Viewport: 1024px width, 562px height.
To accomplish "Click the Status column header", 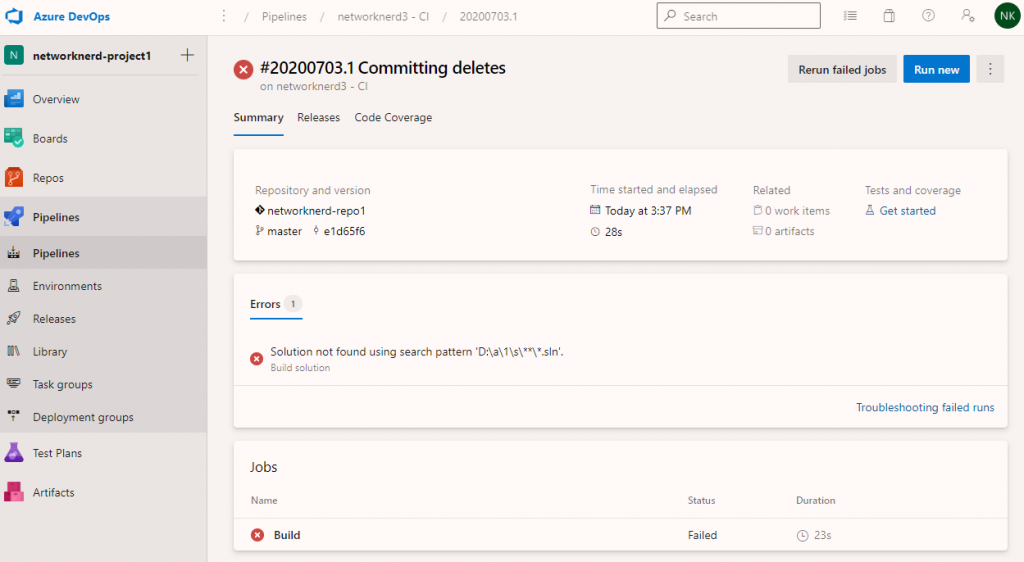I will [x=701, y=501].
